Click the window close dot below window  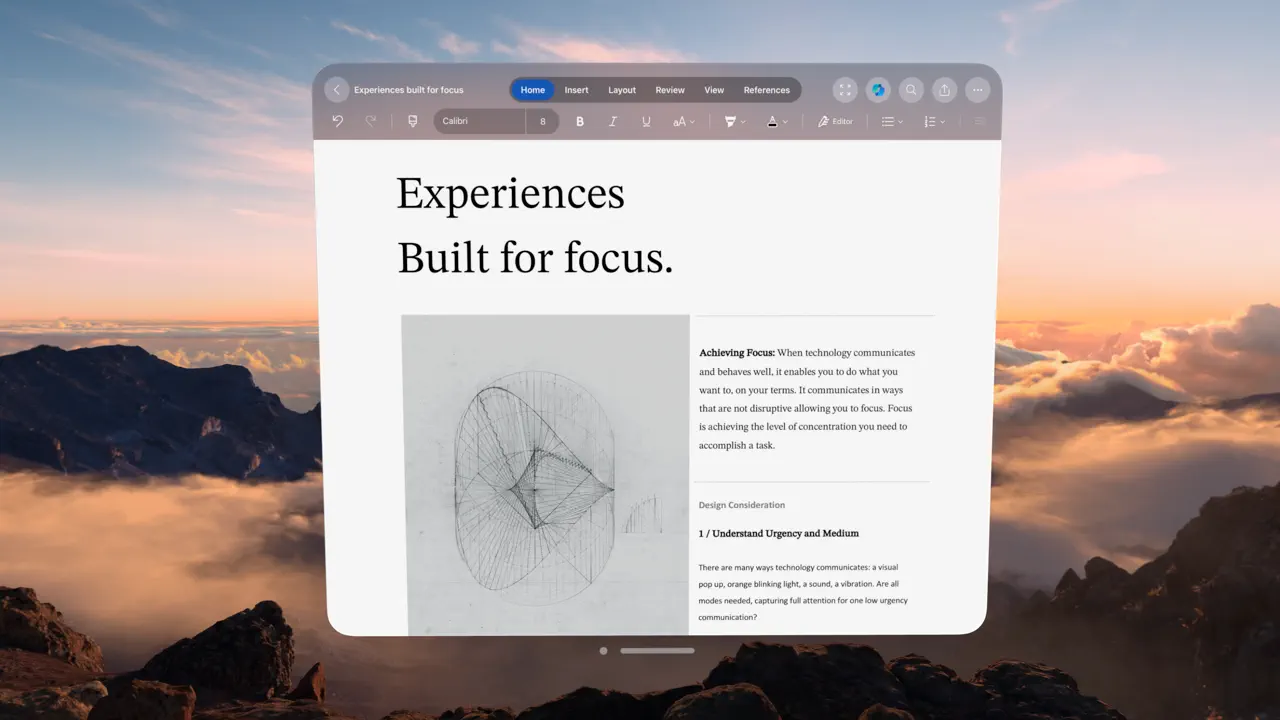coord(603,651)
